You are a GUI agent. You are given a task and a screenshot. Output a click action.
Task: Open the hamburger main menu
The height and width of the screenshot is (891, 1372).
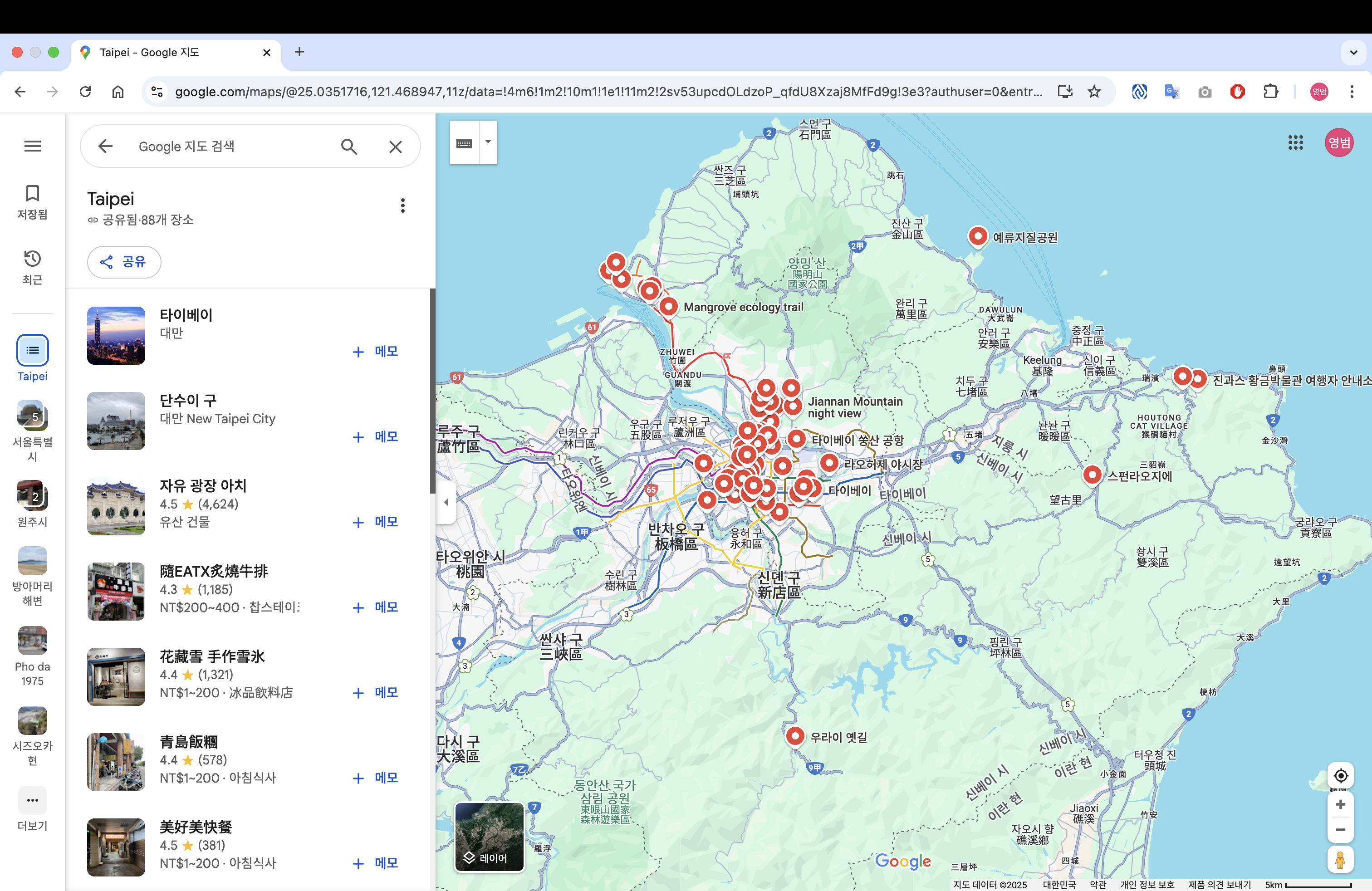pos(32,147)
